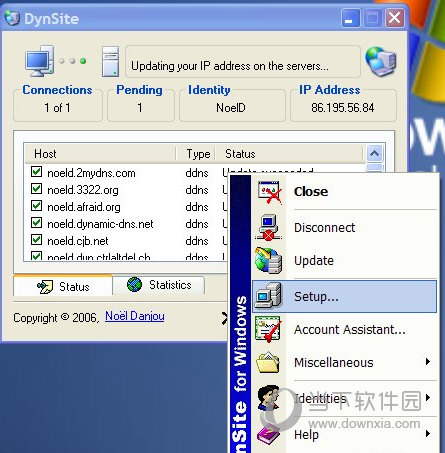Click the Close menu item icon
This screenshot has height=453, width=445.
tap(269, 192)
